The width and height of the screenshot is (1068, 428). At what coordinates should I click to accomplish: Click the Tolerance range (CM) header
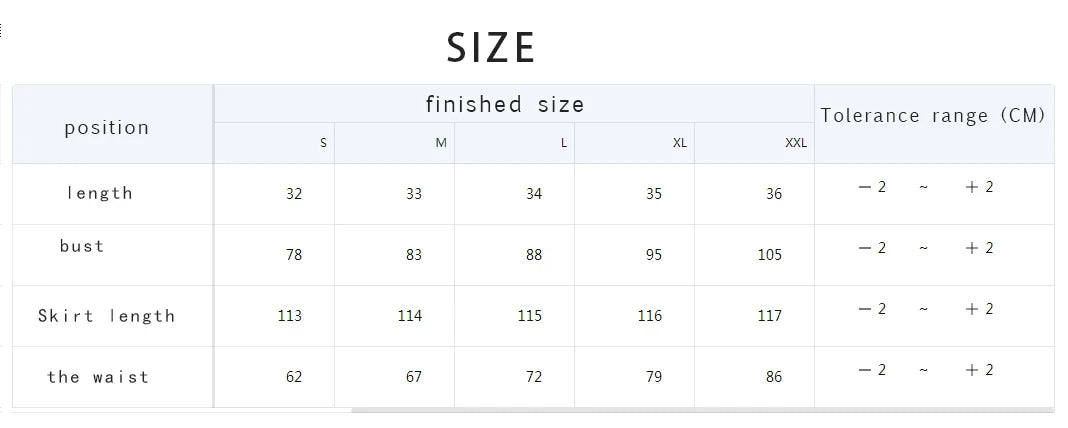(933, 116)
